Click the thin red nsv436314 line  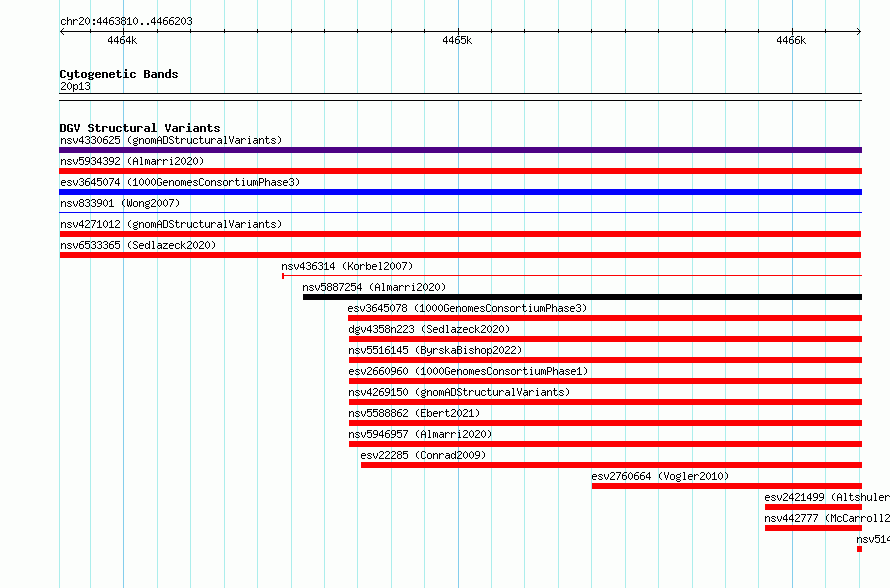click(572, 276)
